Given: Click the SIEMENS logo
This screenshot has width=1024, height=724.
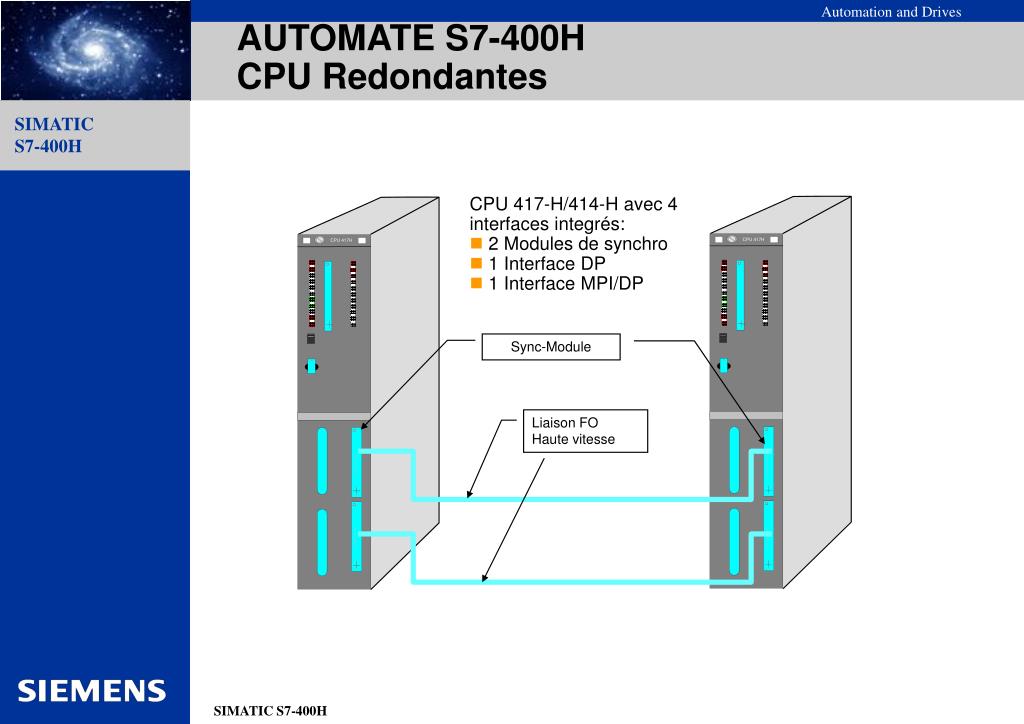Looking at the screenshot, I should tap(91, 691).
